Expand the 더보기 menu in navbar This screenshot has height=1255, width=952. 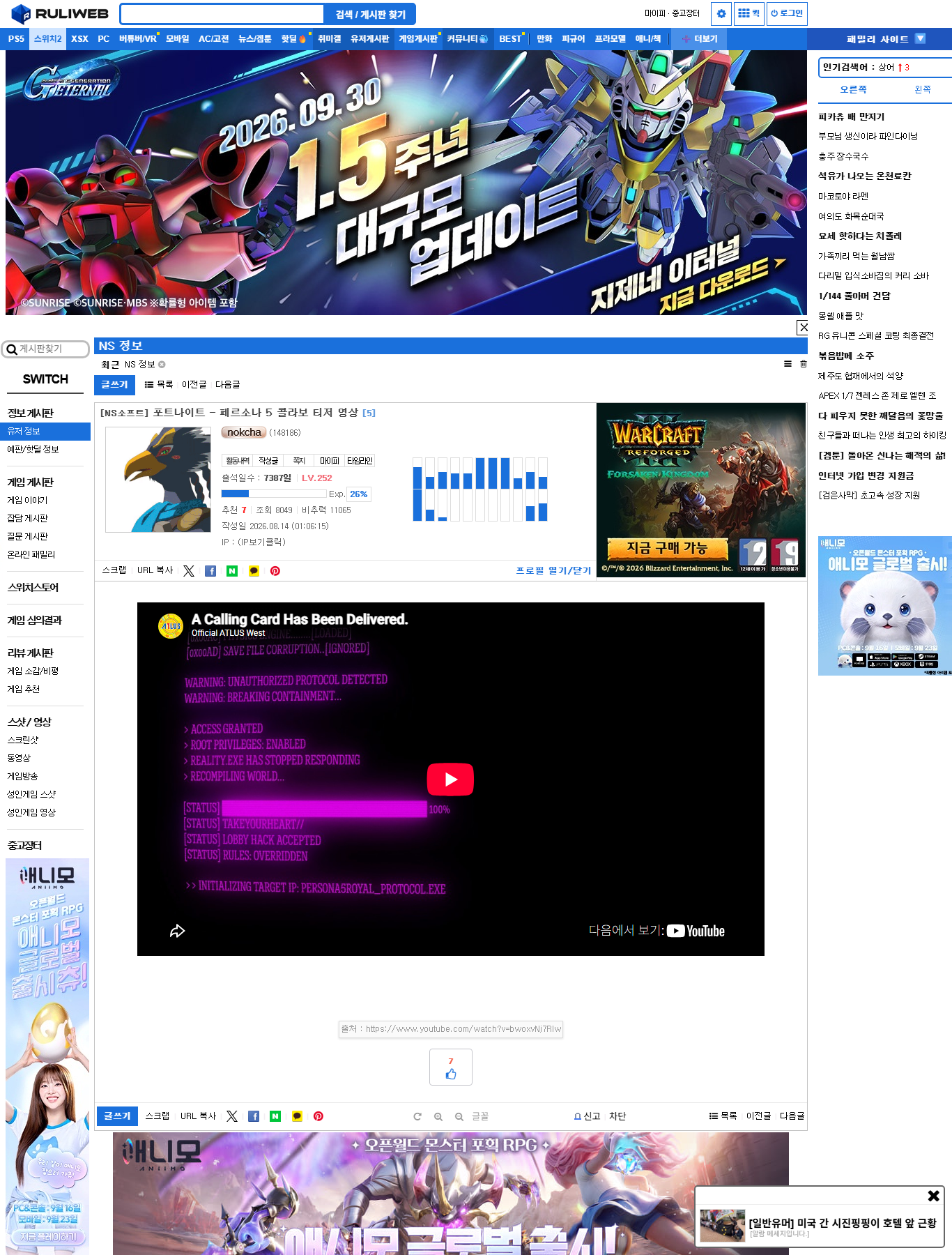coord(700,39)
